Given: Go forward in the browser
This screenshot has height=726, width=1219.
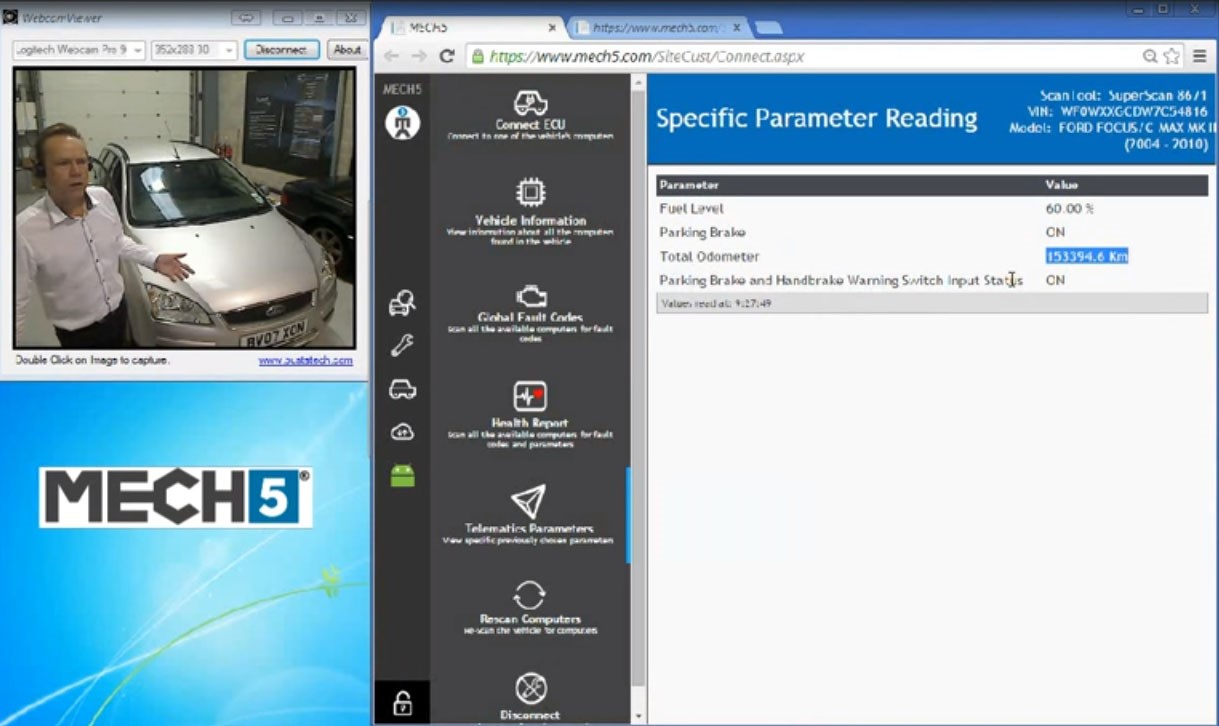Looking at the screenshot, I should coord(418,57).
